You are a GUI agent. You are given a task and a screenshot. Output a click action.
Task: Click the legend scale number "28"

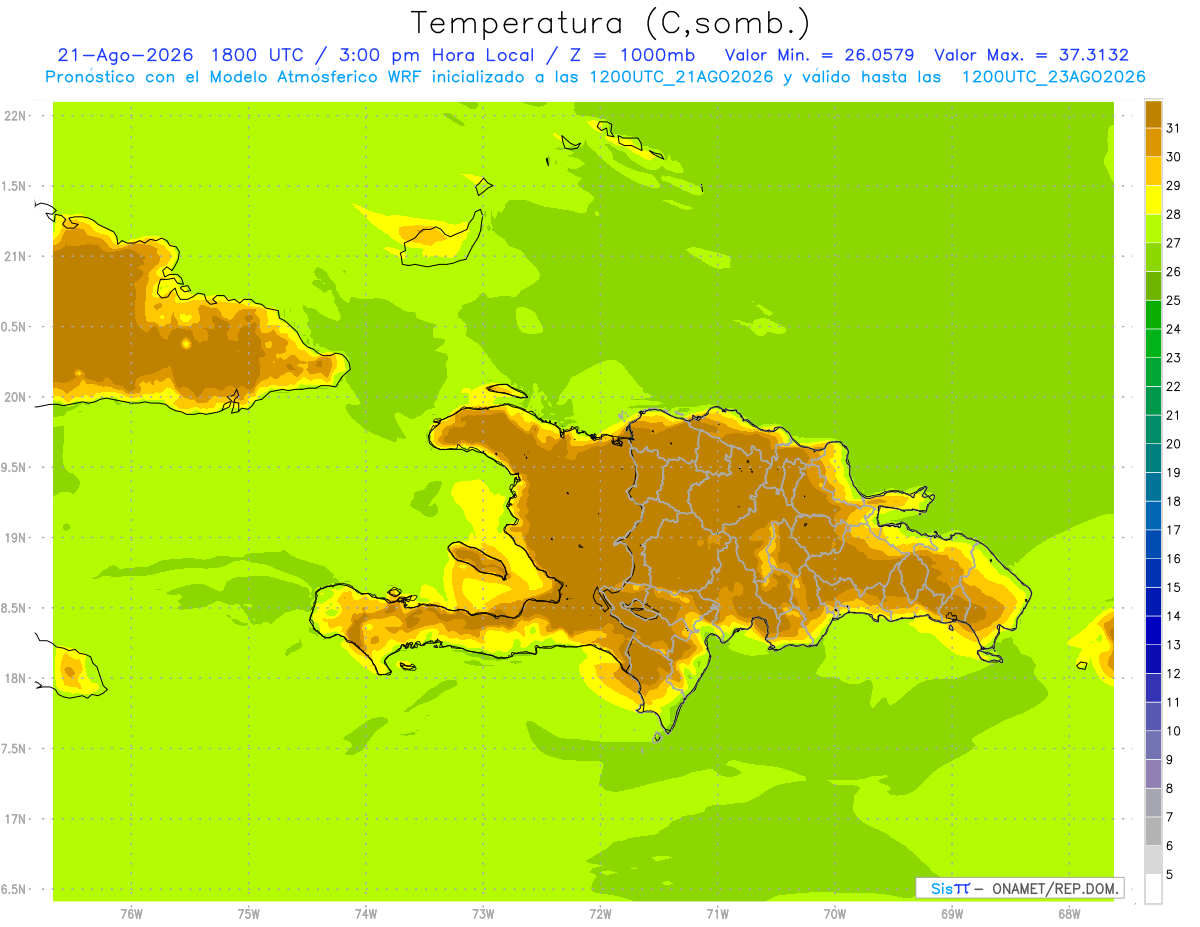click(1173, 214)
